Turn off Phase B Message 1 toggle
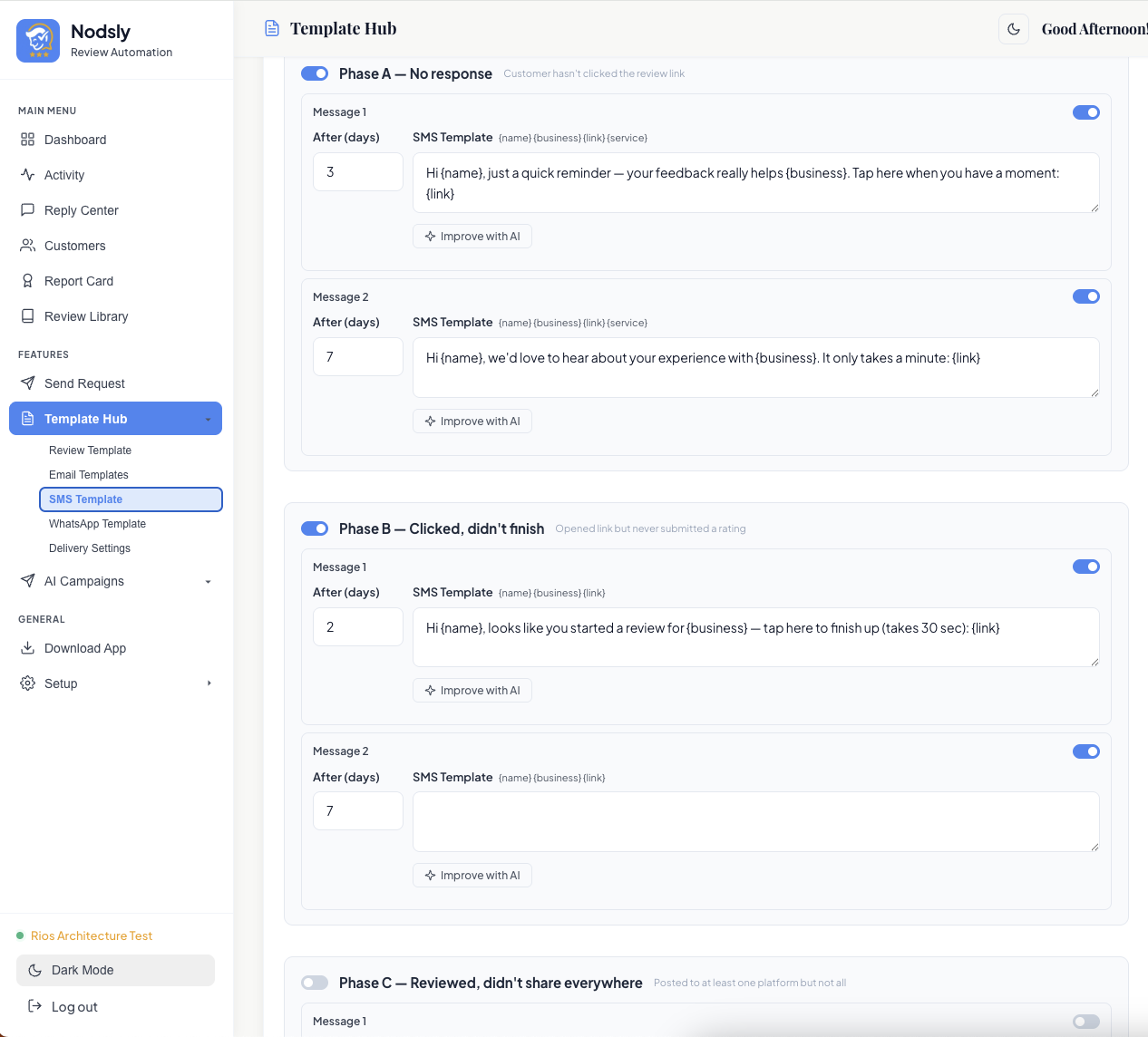The width and height of the screenshot is (1148, 1037). point(1086,567)
